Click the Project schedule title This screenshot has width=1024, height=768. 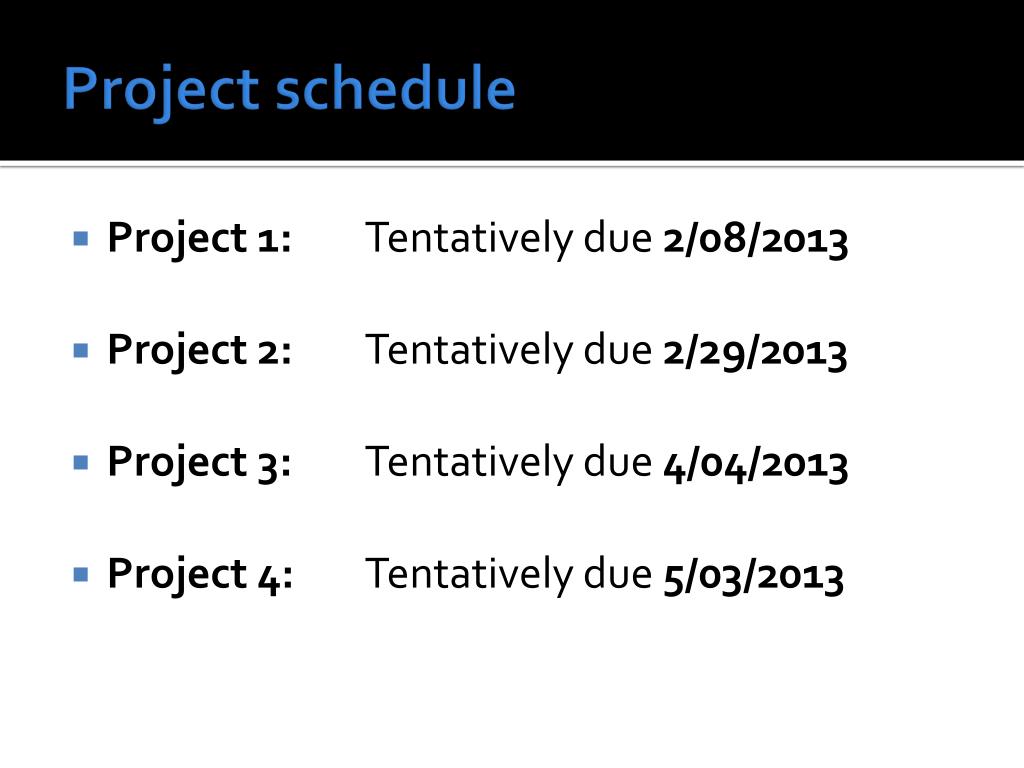[x=289, y=89]
